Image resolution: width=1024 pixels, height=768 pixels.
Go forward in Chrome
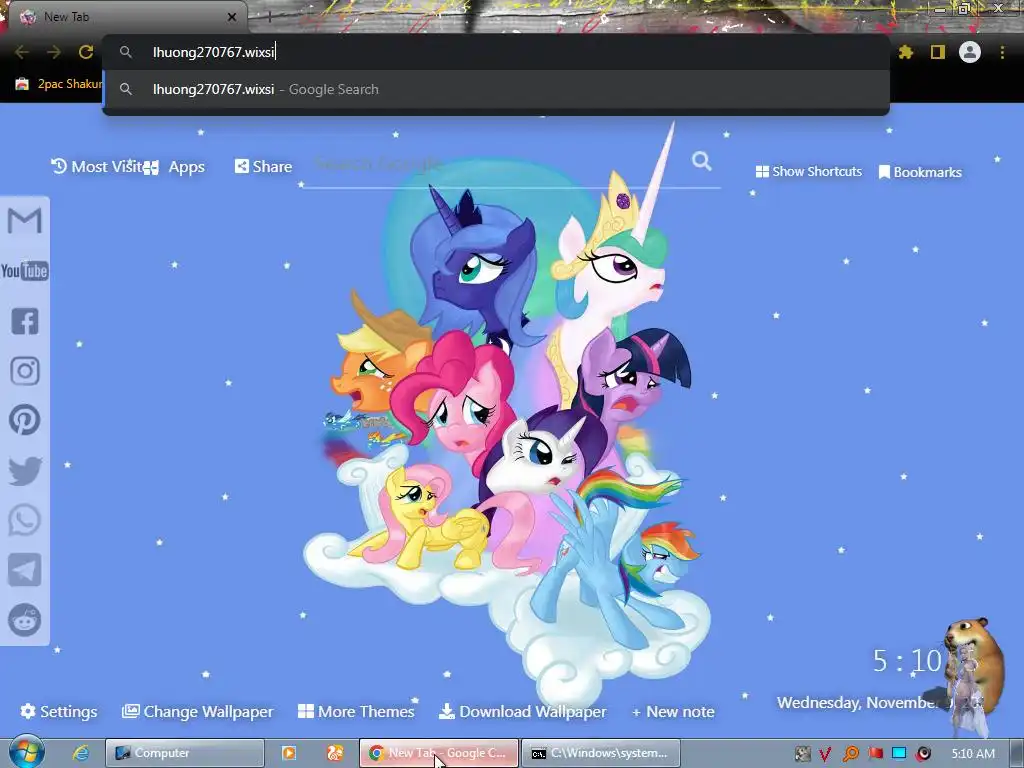point(54,52)
